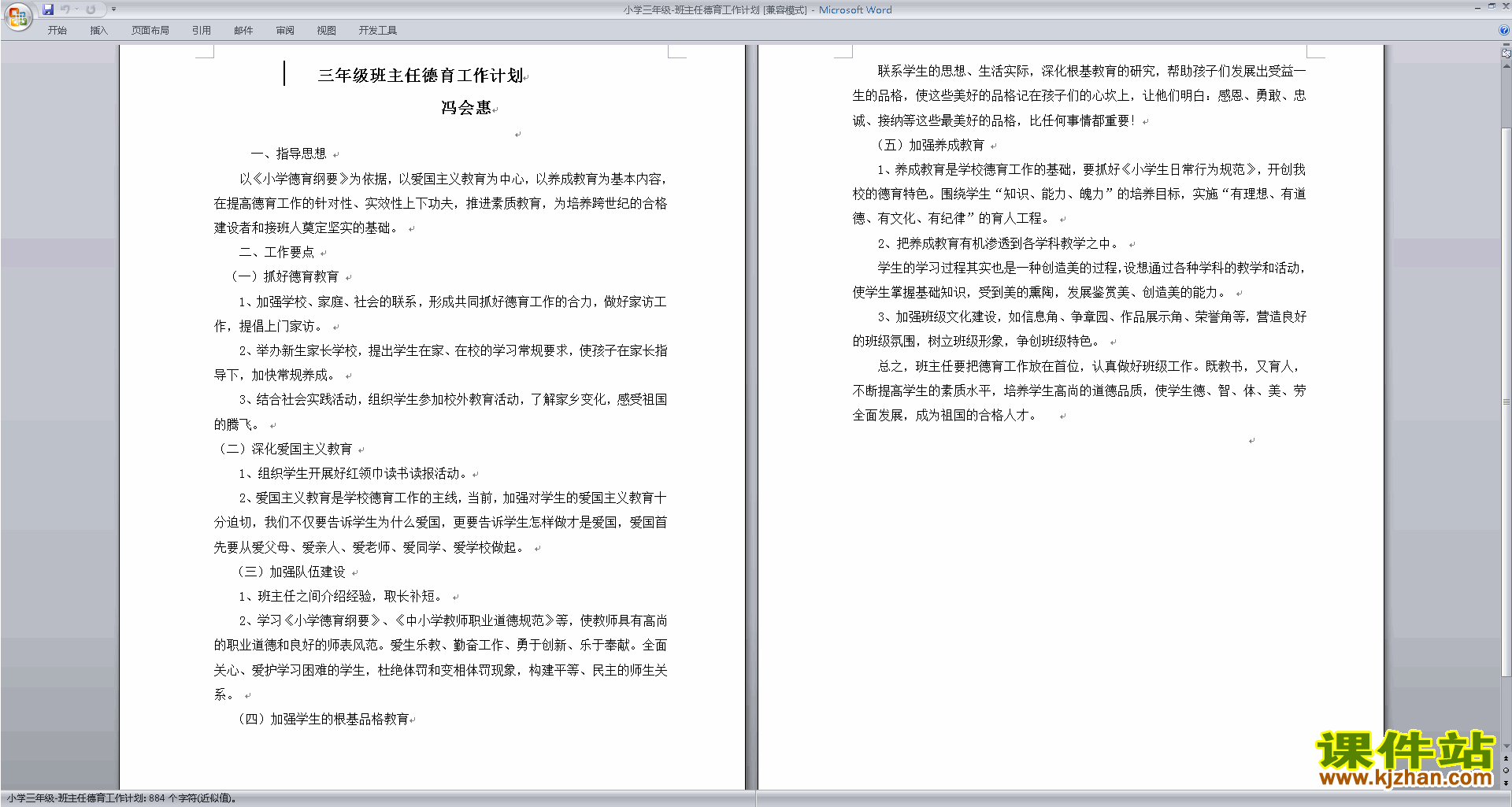Open the Office button menu
Image resolution: width=1512 pixels, height=807 pixels.
coord(17,17)
